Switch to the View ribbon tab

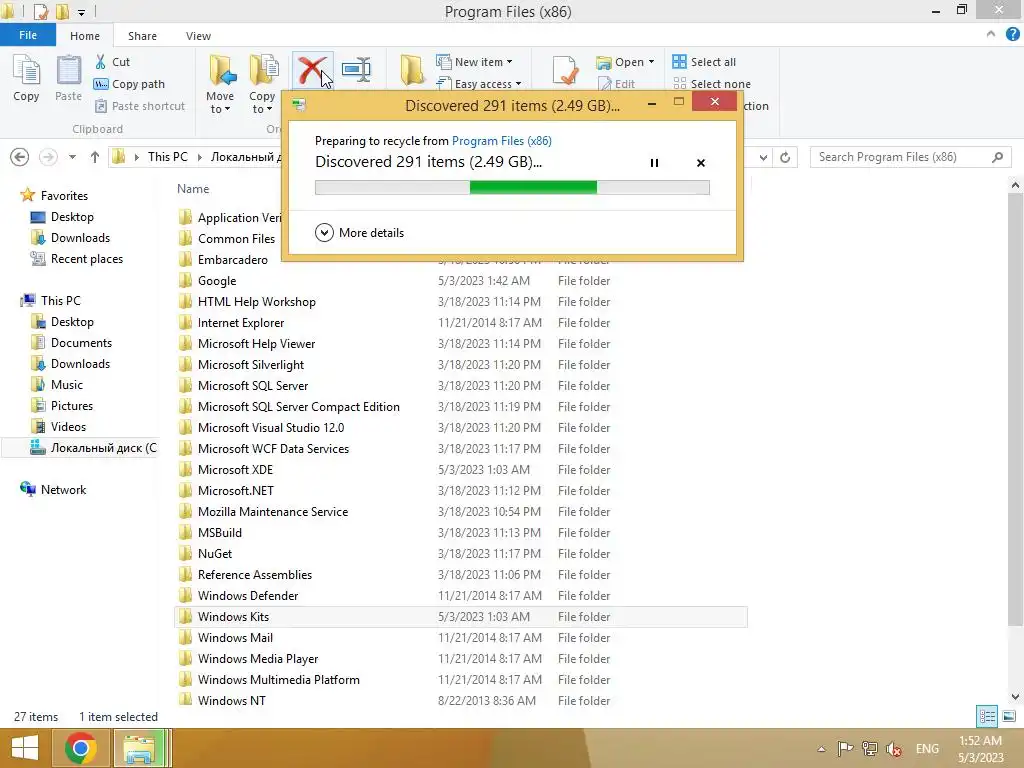198,36
